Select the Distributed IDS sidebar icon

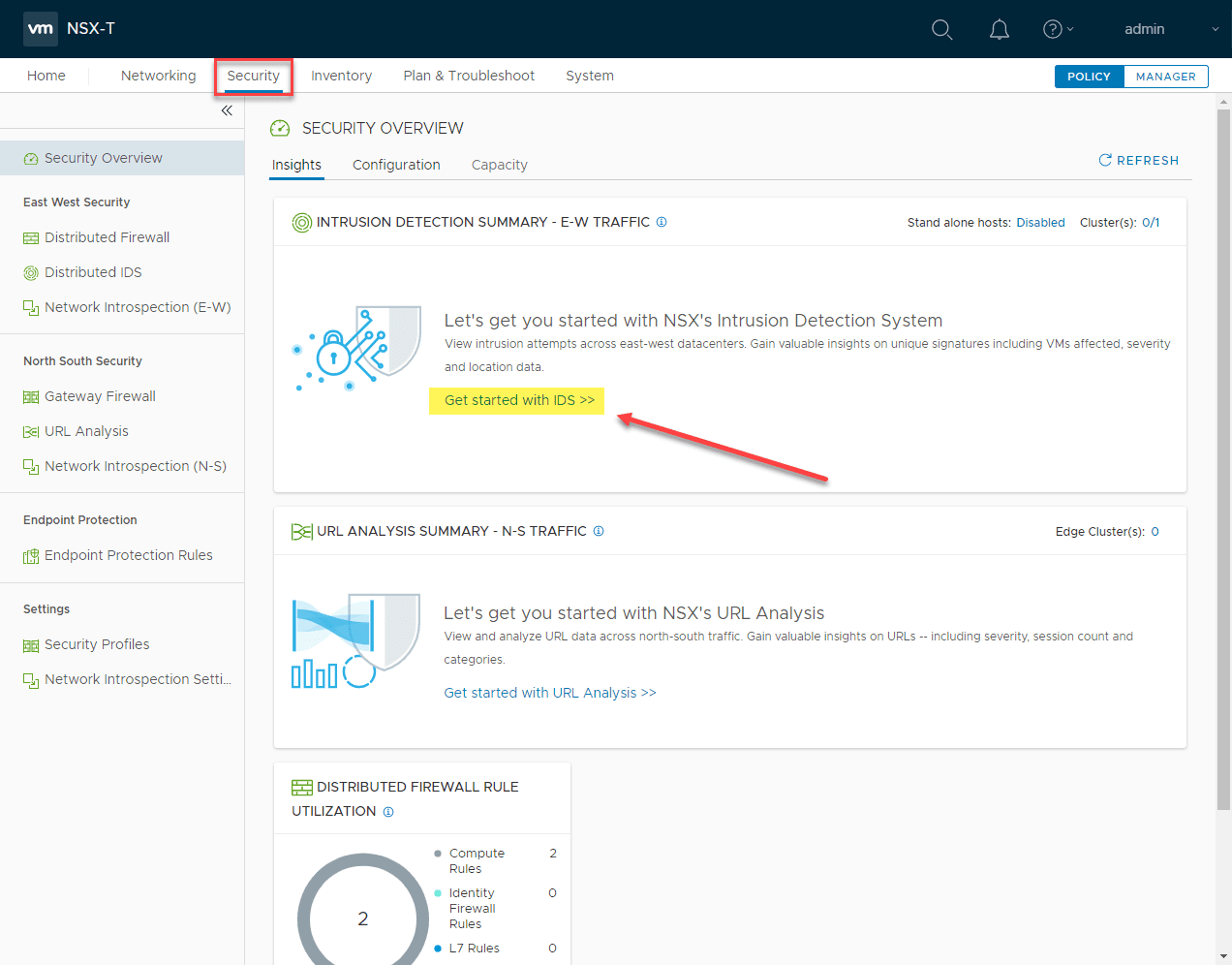(x=32, y=271)
